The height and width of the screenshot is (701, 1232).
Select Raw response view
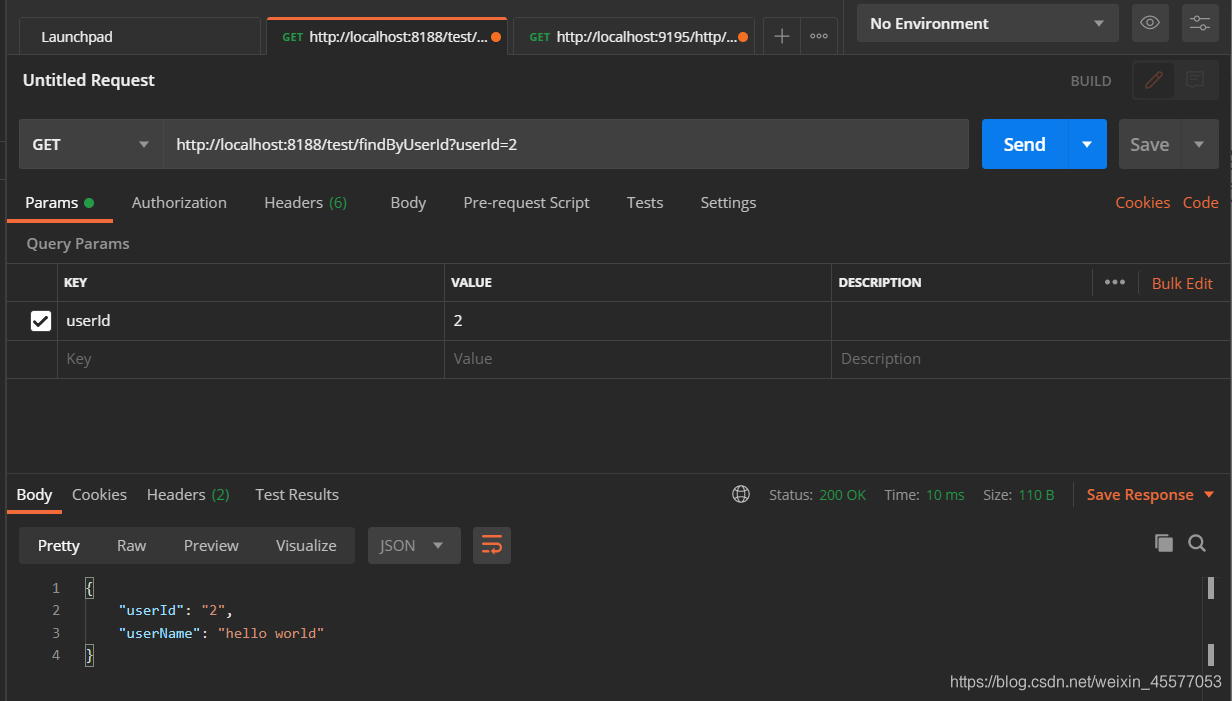coord(131,545)
